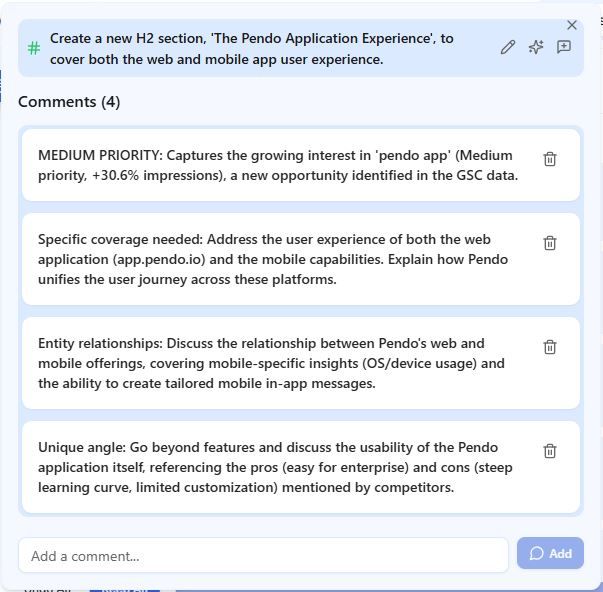Close the comments panel with the X

(572, 25)
